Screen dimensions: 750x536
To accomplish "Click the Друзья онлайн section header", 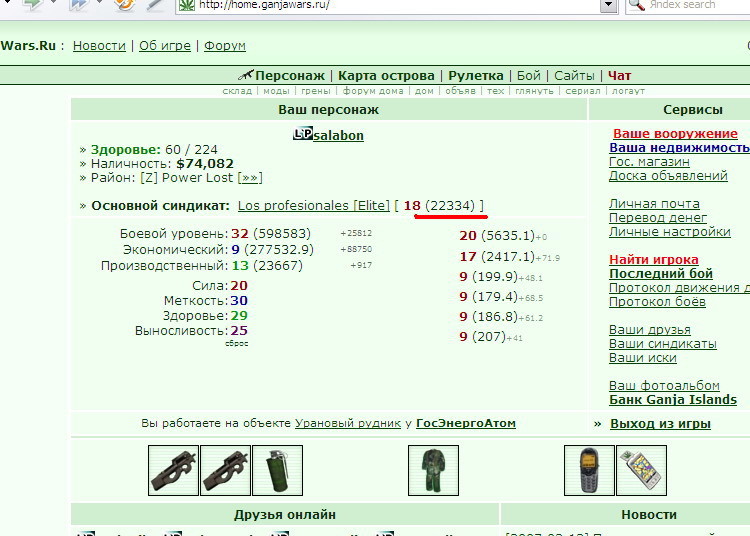I will click(x=285, y=514).
